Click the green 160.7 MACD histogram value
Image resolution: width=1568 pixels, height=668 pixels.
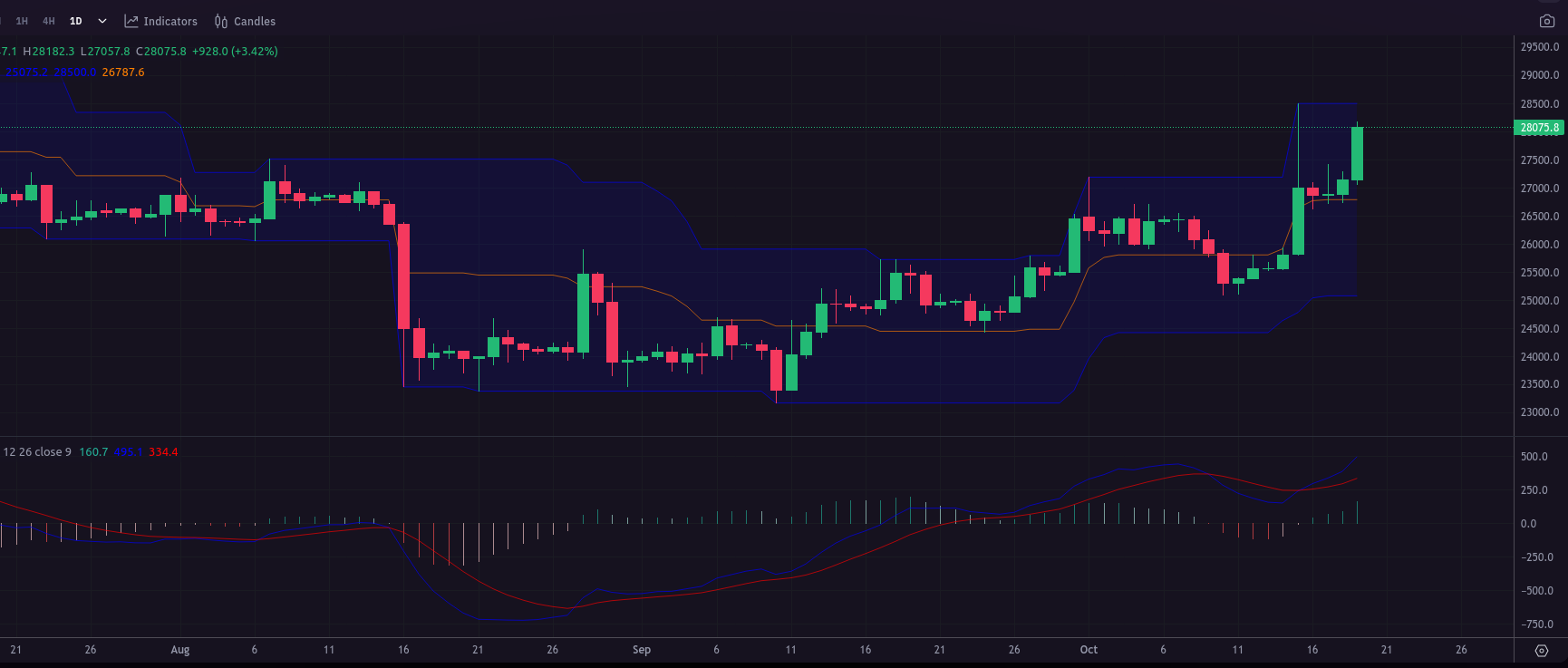93,452
